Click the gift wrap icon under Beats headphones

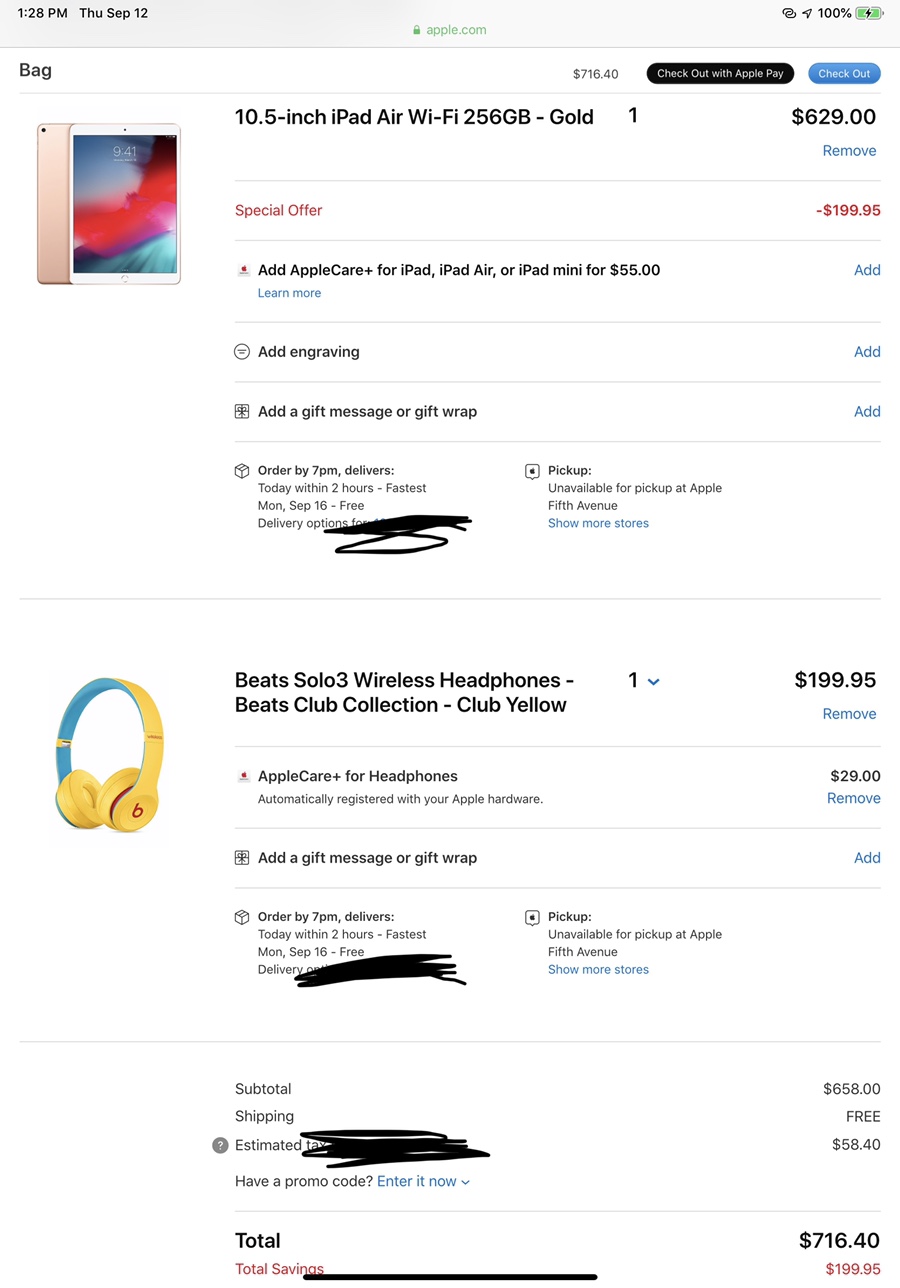point(242,858)
